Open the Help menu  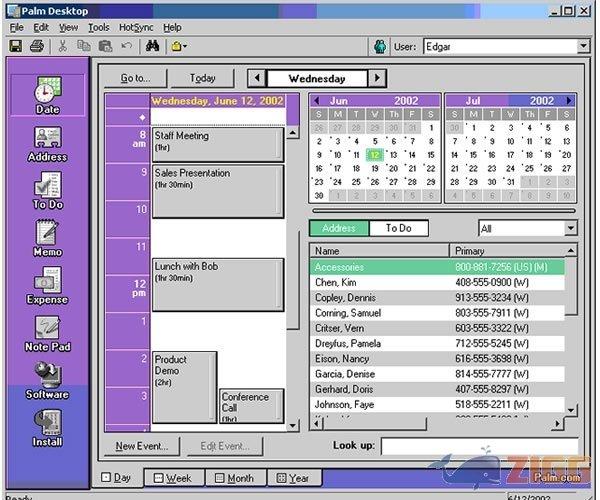pos(172,28)
